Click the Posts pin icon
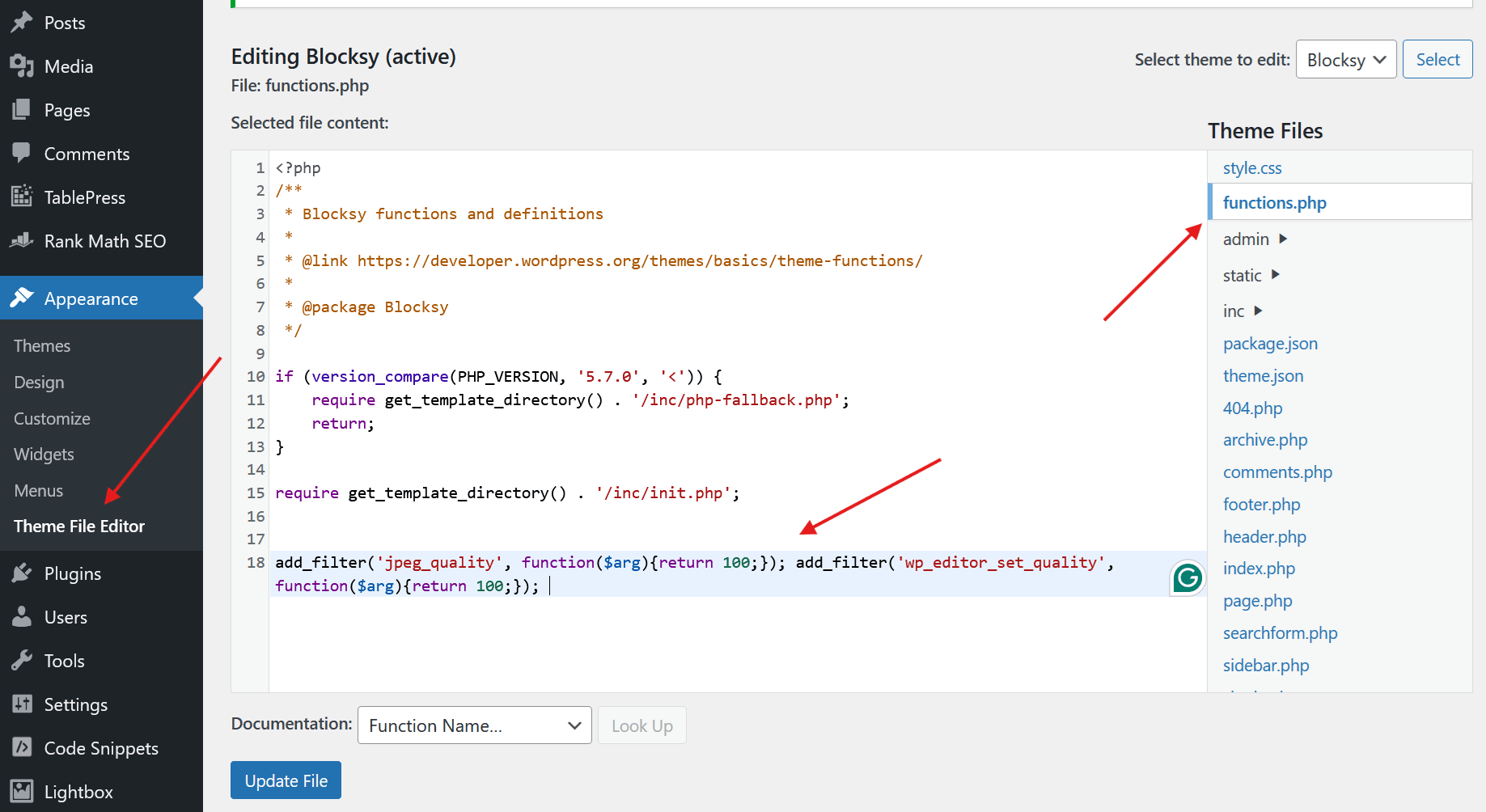The image size is (1486, 812). (23, 22)
